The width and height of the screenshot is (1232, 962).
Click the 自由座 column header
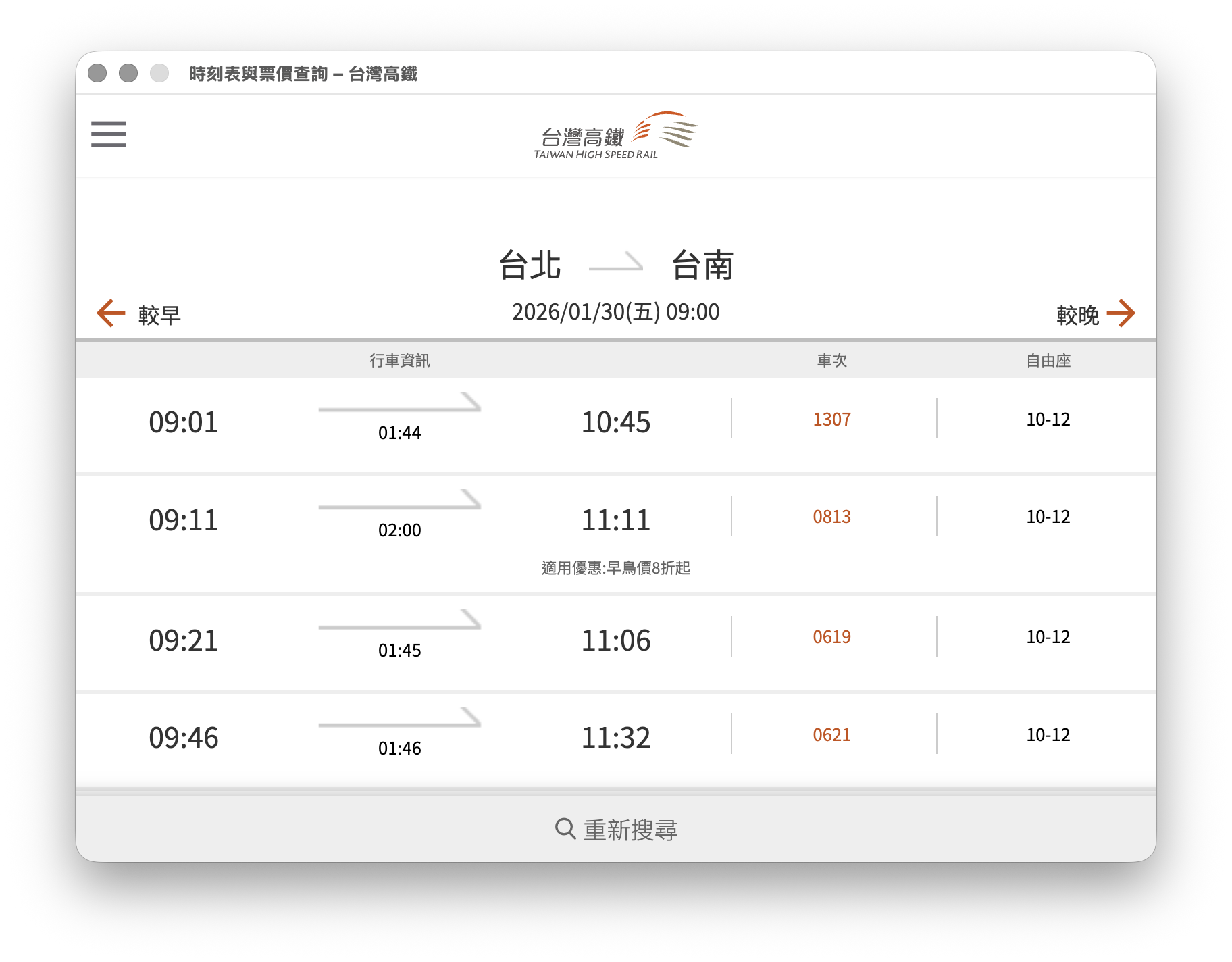coord(1048,361)
